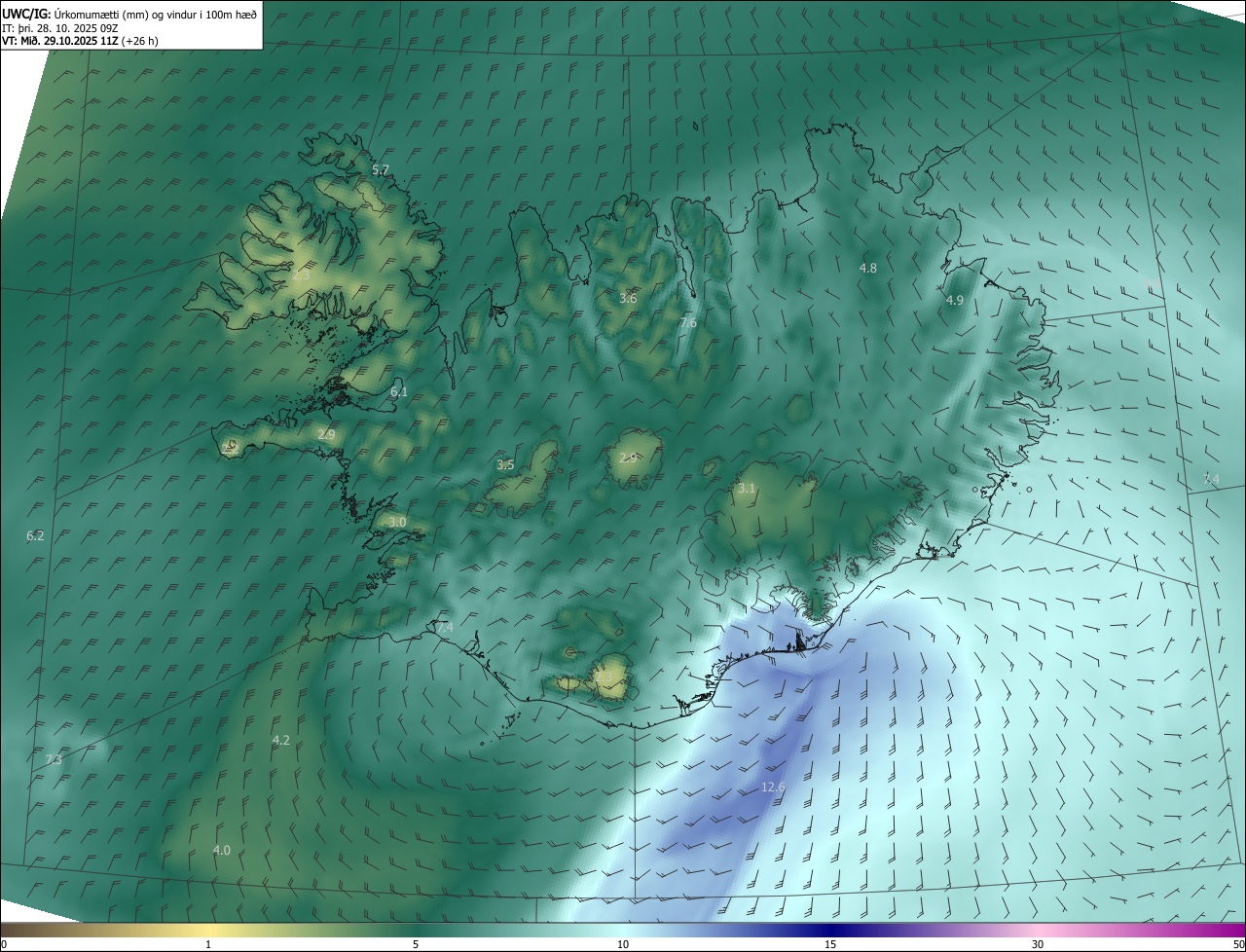This screenshot has height=952, width=1246.
Task: Click the '15' tick label on the color scale
Action: [x=830, y=944]
